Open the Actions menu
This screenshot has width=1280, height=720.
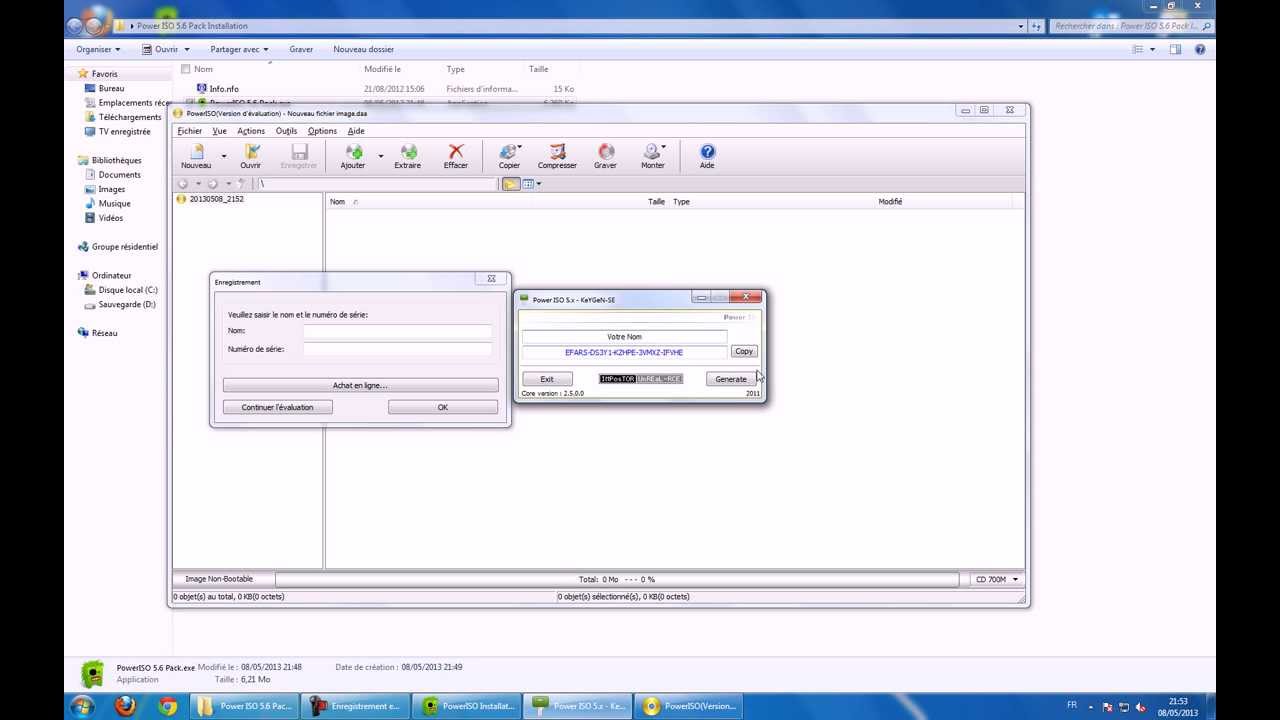coord(251,131)
